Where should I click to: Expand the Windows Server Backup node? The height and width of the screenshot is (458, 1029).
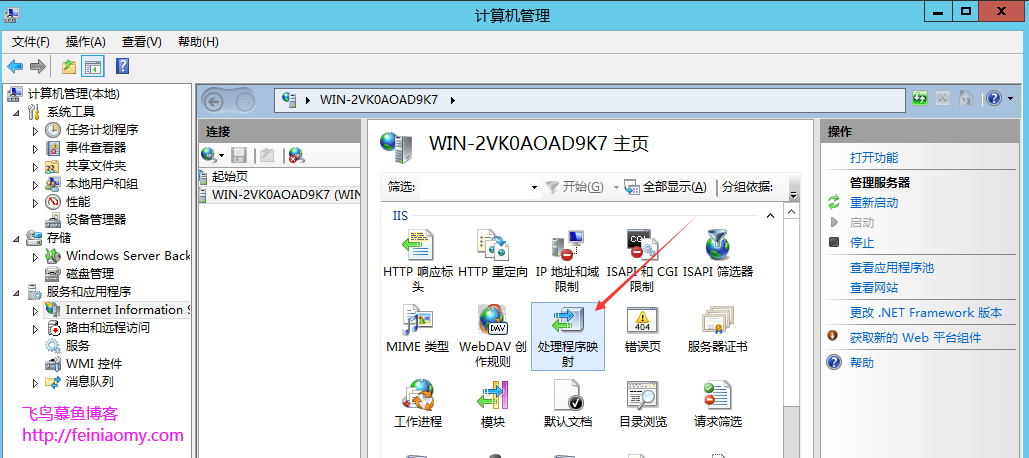pos(35,256)
